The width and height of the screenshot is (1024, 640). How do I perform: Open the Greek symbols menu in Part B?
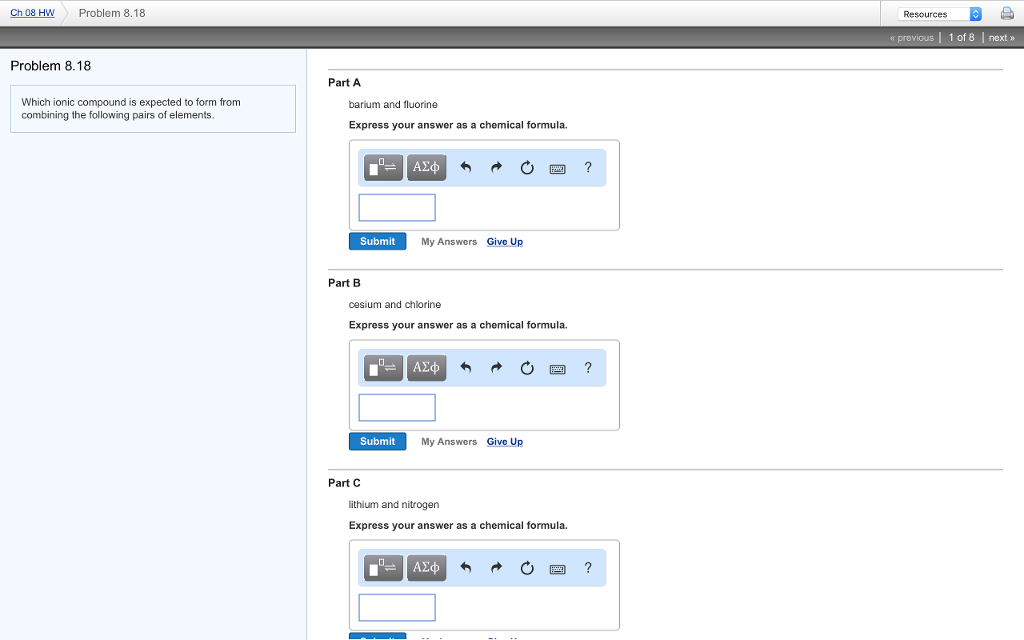(x=426, y=368)
